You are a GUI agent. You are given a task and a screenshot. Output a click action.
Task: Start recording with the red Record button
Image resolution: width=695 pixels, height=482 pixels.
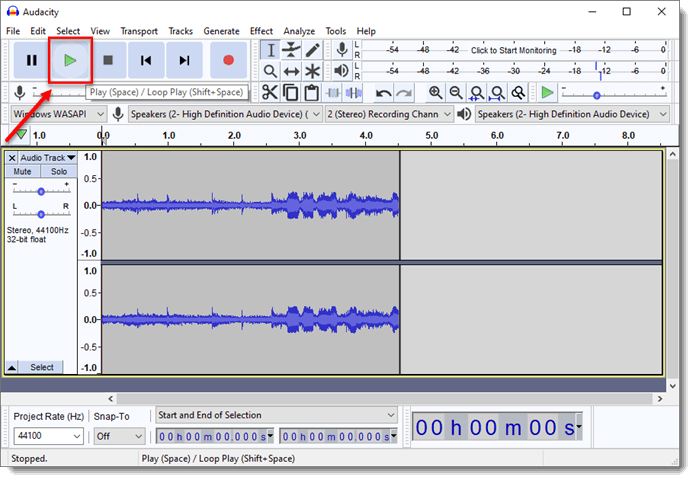coord(228,60)
